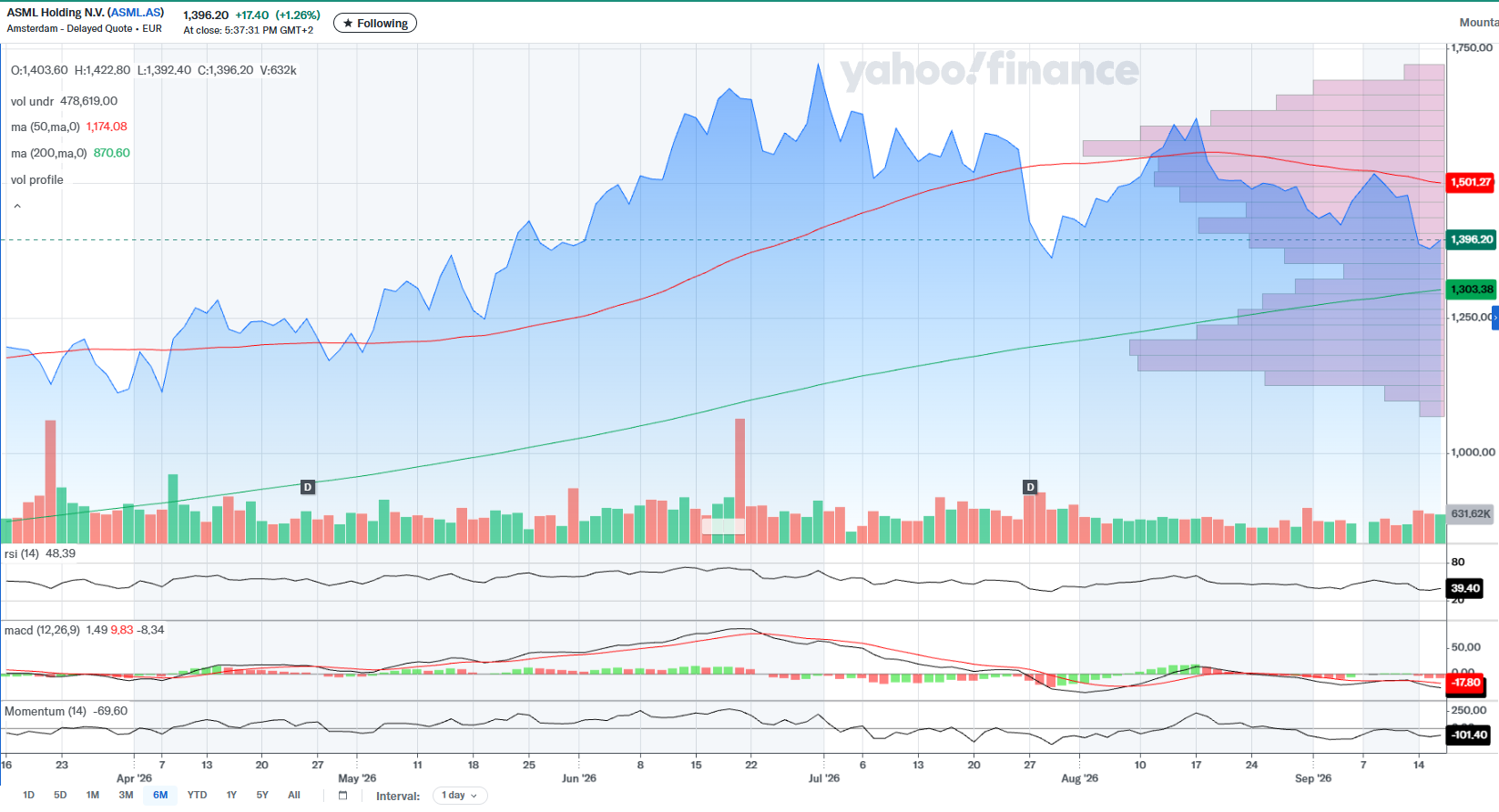Open the calendar date range picker
Screen dimensions: 1499x812
(x=342, y=796)
